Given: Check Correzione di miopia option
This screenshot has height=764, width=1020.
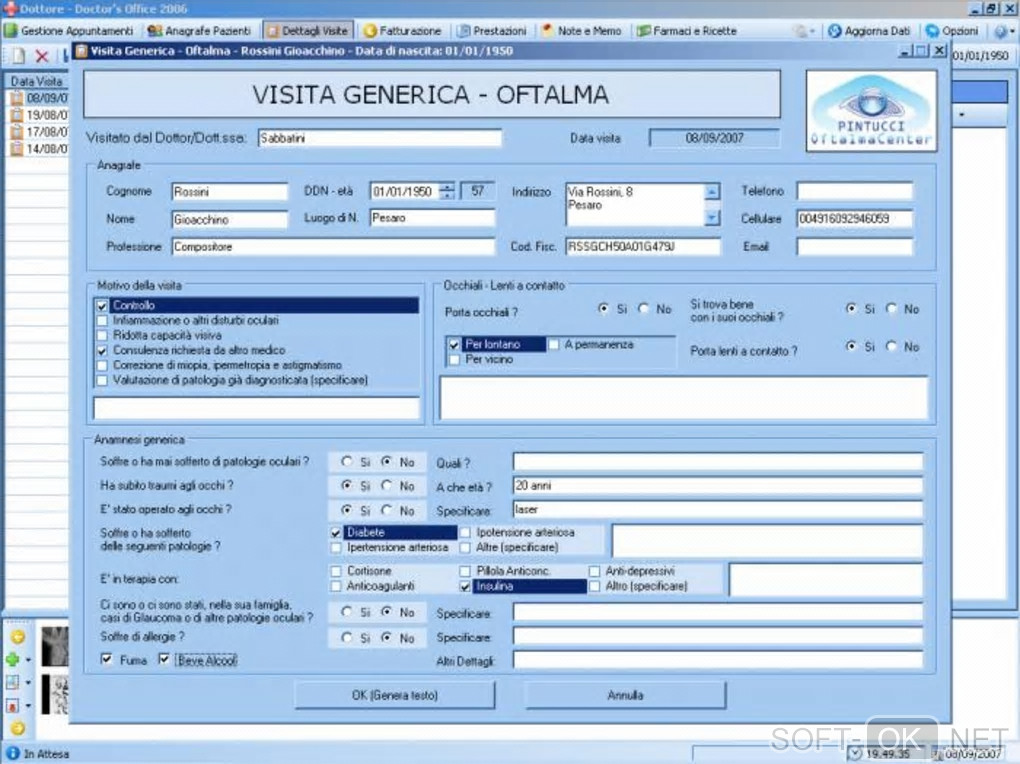Looking at the screenshot, I should (102, 366).
